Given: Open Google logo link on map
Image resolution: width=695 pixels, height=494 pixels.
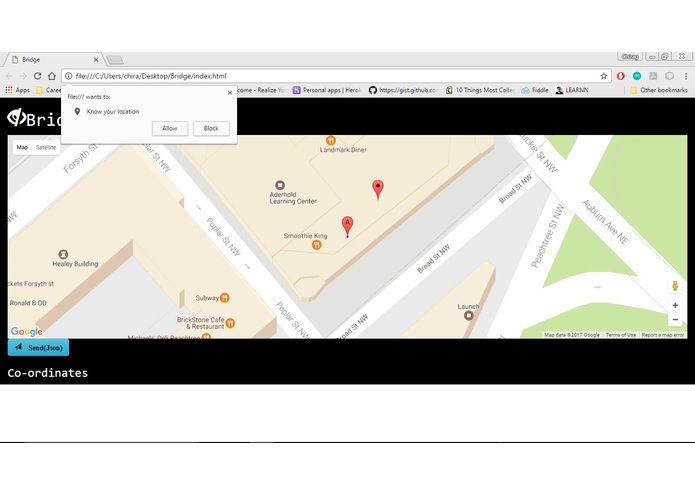Looking at the screenshot, I should click(x=27, y=331).
